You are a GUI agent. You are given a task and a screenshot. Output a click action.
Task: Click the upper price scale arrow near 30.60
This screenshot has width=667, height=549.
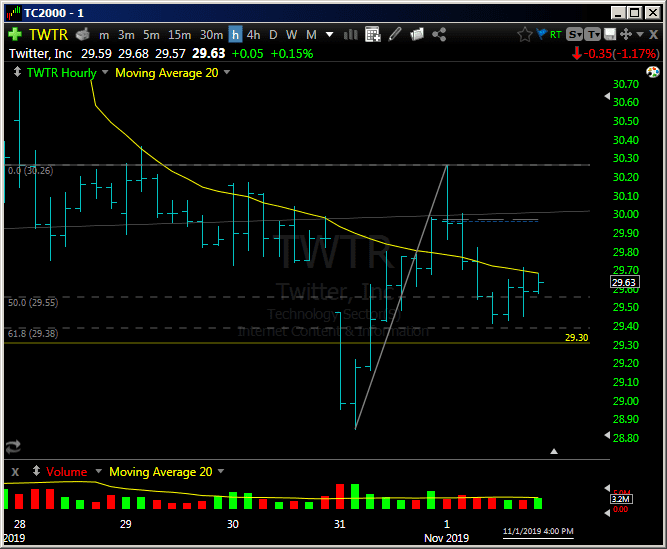click(607, 97)
